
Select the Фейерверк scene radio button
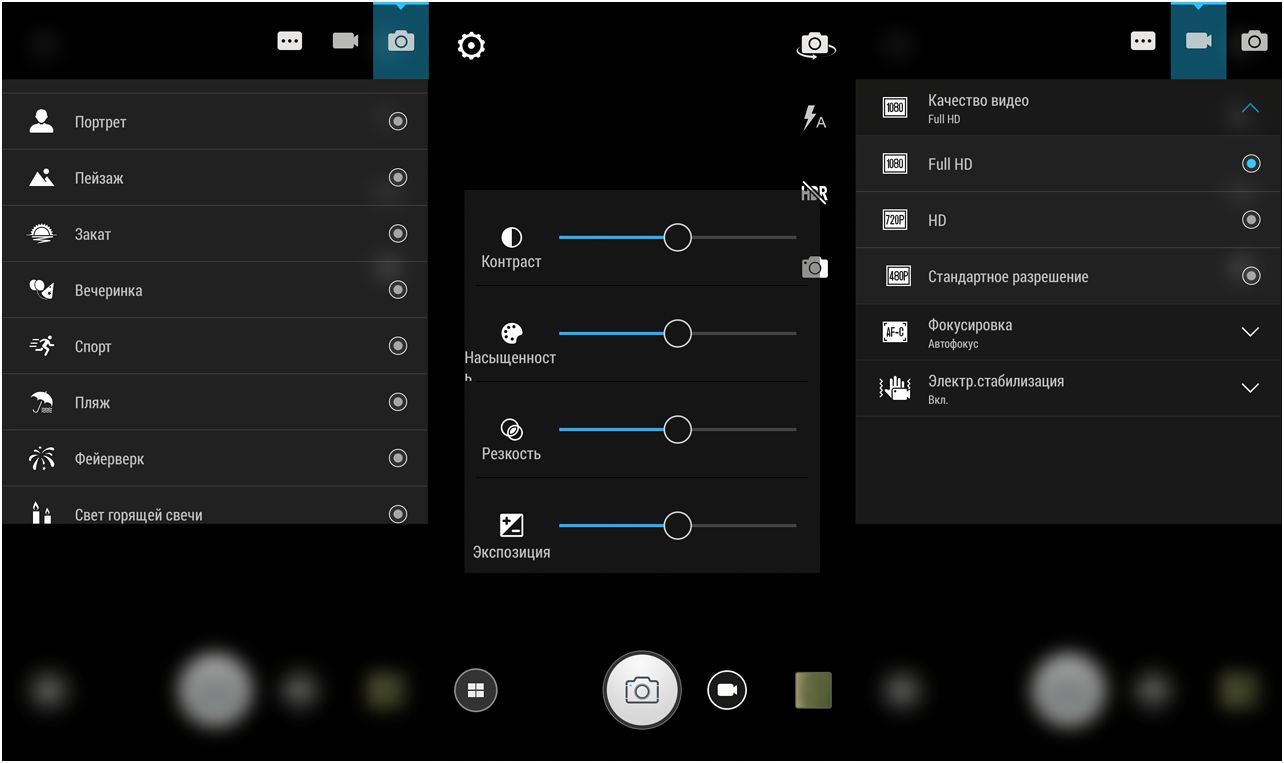[398, 459]
